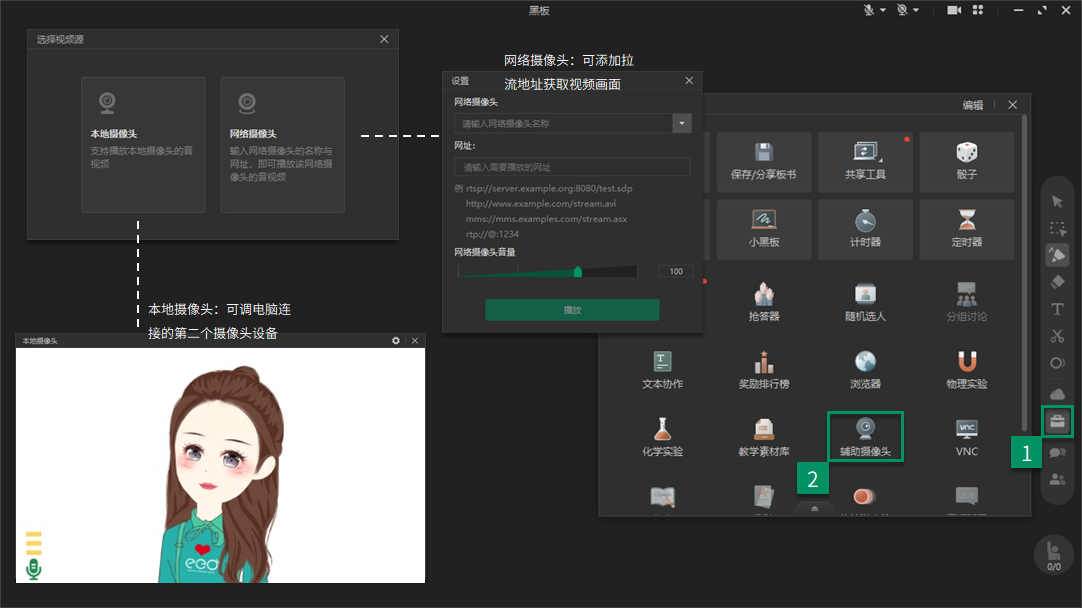Screen dimensions: 1082x608
Task: Open the 化学实验 chemistry lab tool
Action: (x=662, y=438)
